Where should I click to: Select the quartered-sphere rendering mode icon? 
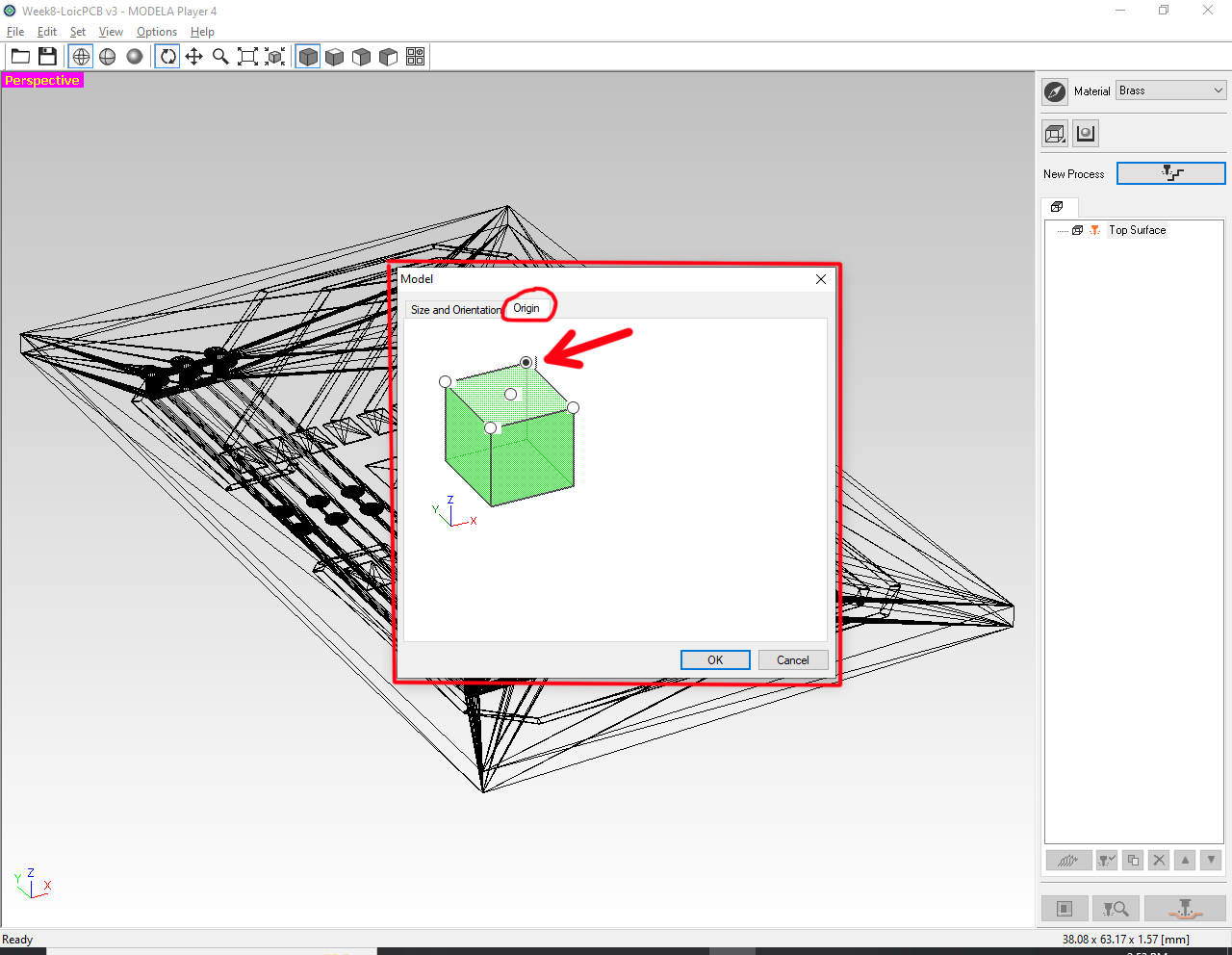[x=108, y=57]
